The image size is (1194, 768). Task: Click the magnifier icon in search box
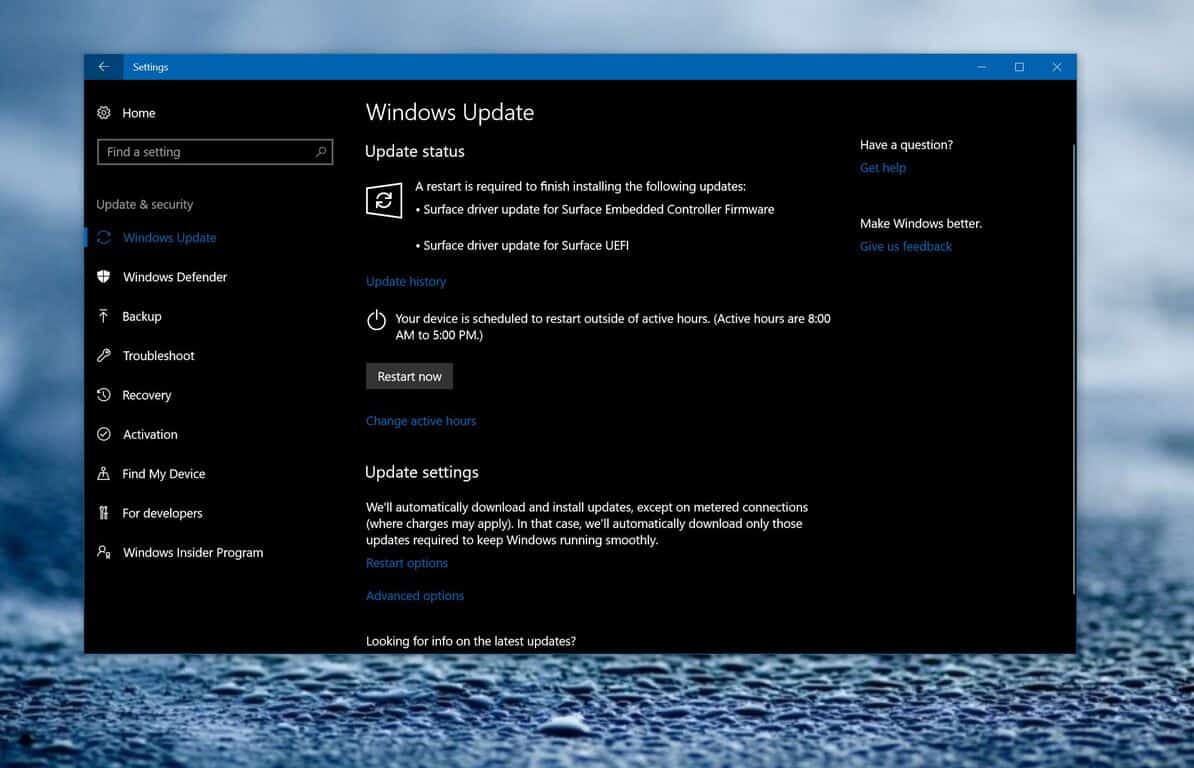(x=321, y=152)
